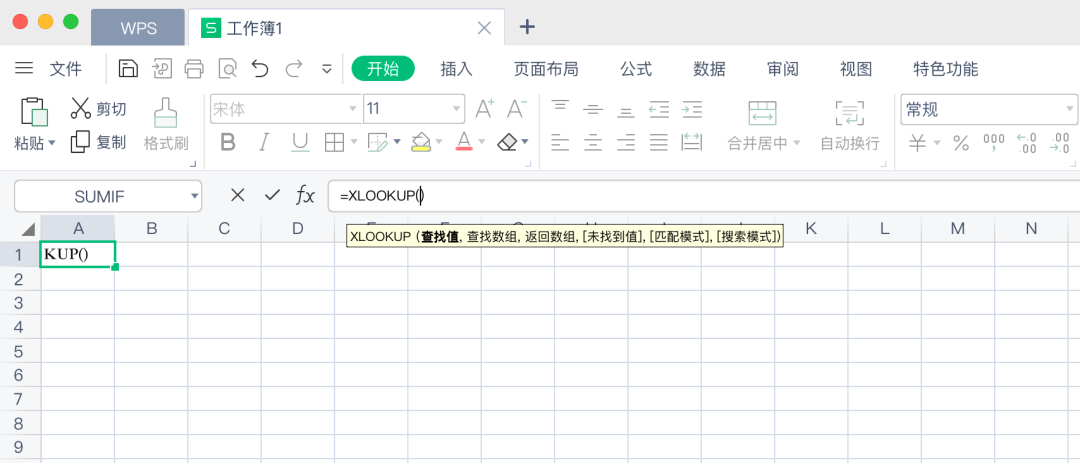Open Print Preview from the quick toolbar
1080x463 pixels.
pyautogui.click(x=227, y=68)
